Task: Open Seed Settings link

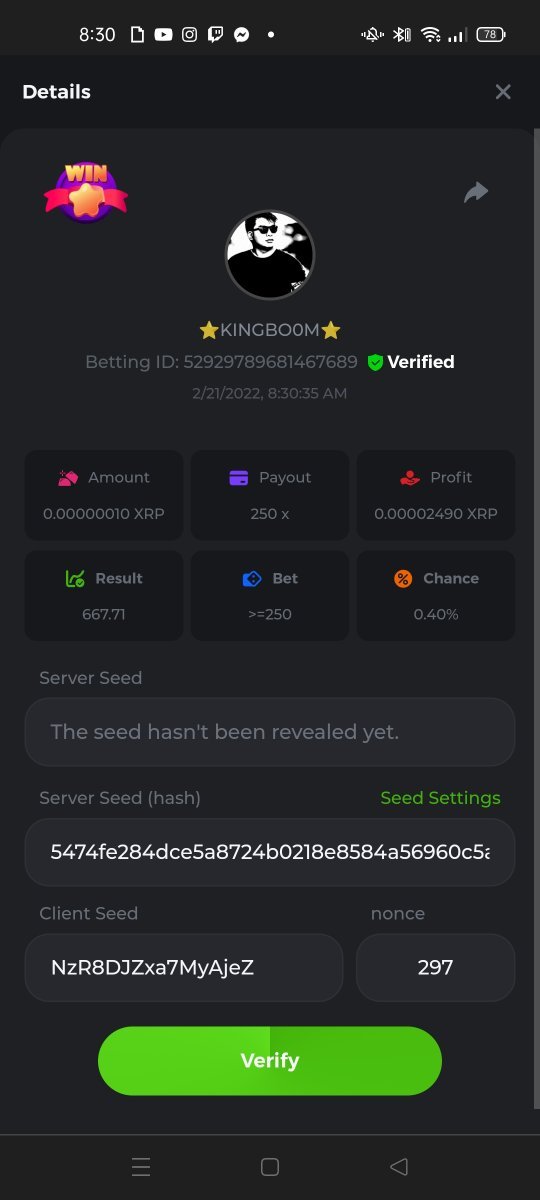Action: pos(440,798)
